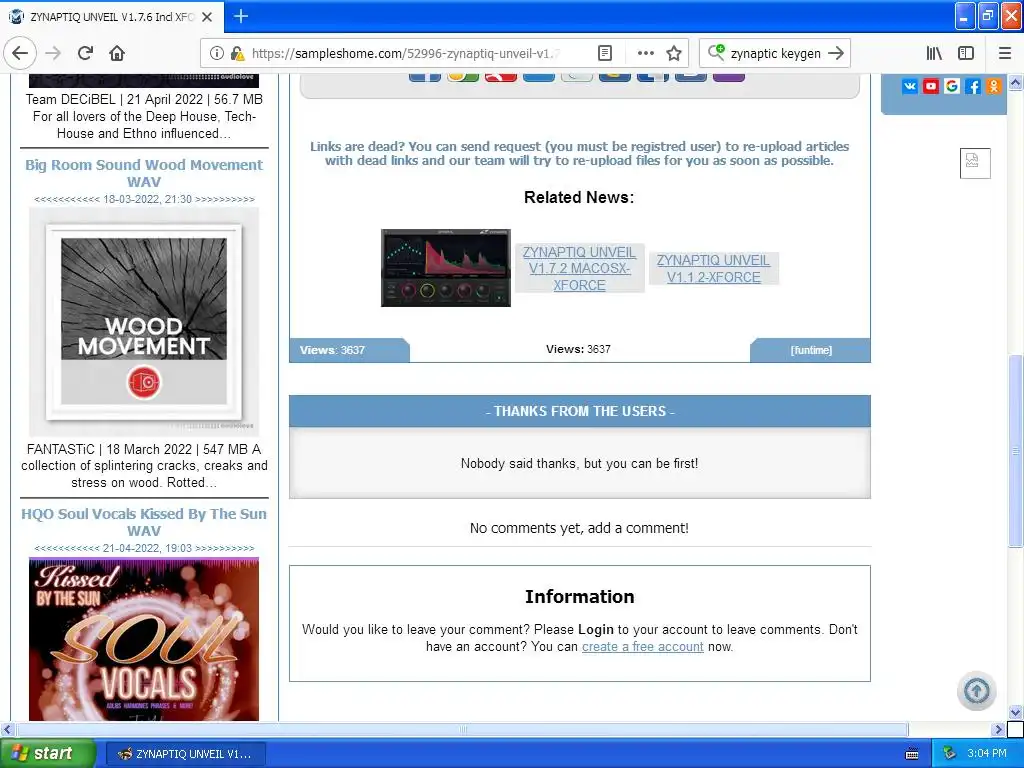Click the address bar URL field
This screenshot has width=1024, height=768.
[x=405, y=53]
